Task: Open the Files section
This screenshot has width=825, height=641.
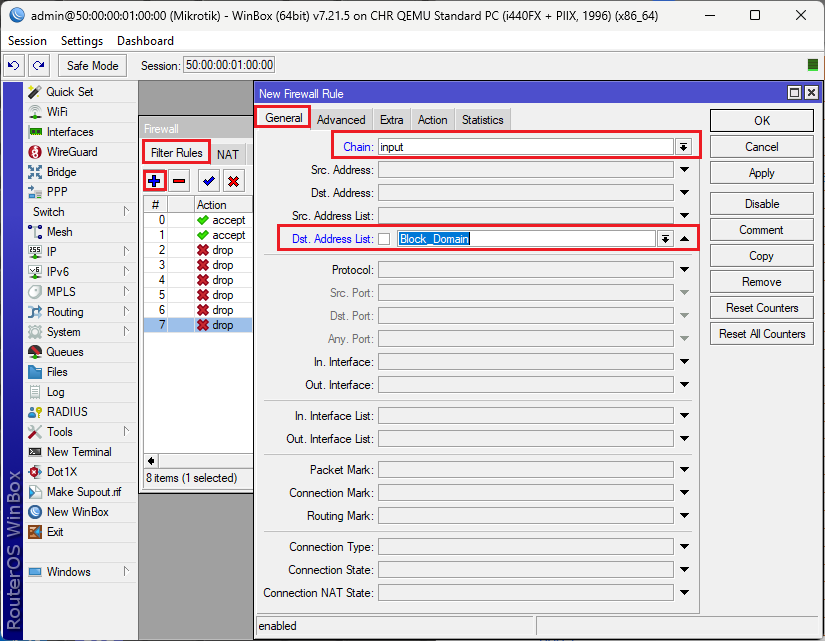Action: click(x=57, y=372)
